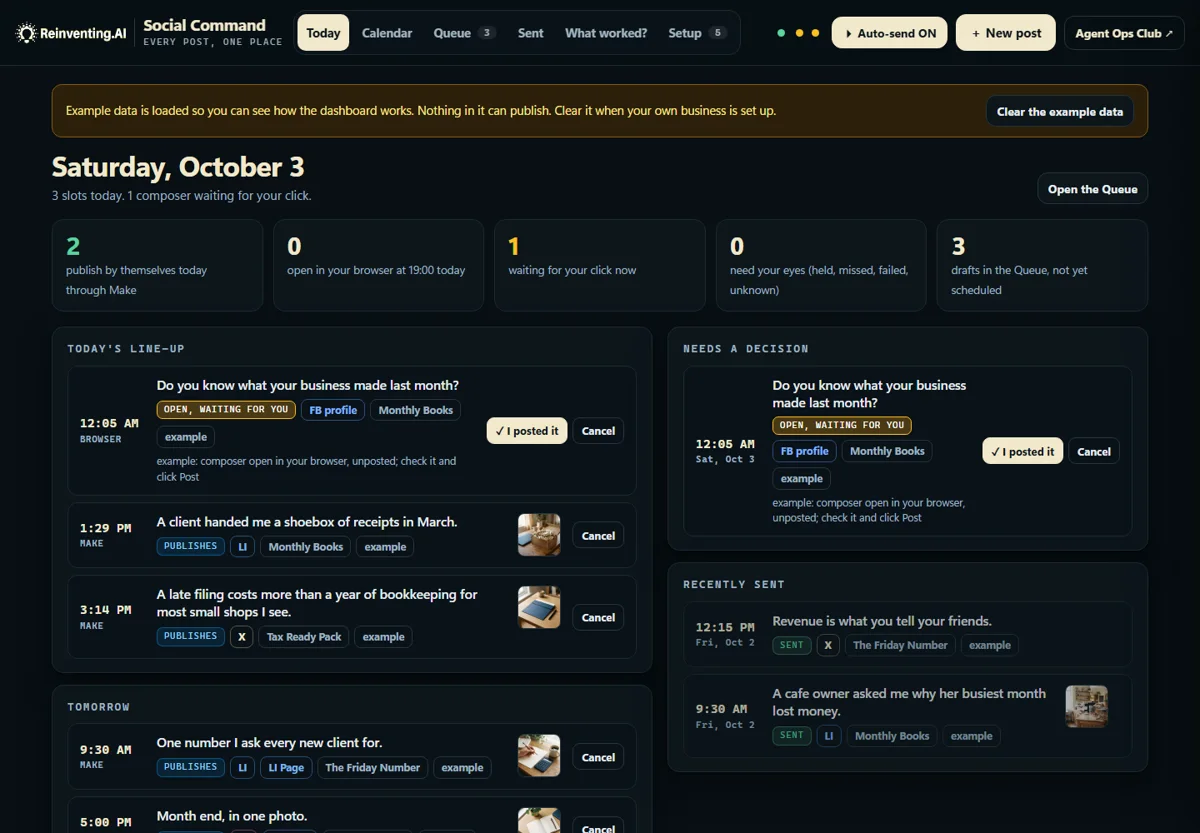Go to the Queue tab
The width and height of the screenshot is (1200, 833).
(x=464, y=33)
